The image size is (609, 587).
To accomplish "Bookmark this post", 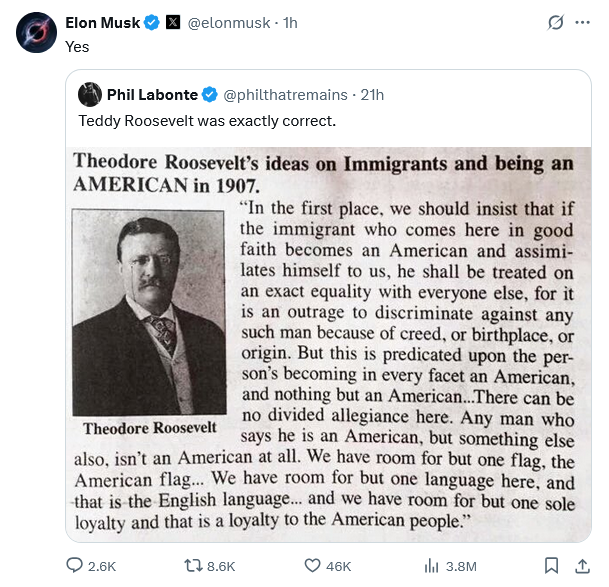I will [x=551, y=566].
